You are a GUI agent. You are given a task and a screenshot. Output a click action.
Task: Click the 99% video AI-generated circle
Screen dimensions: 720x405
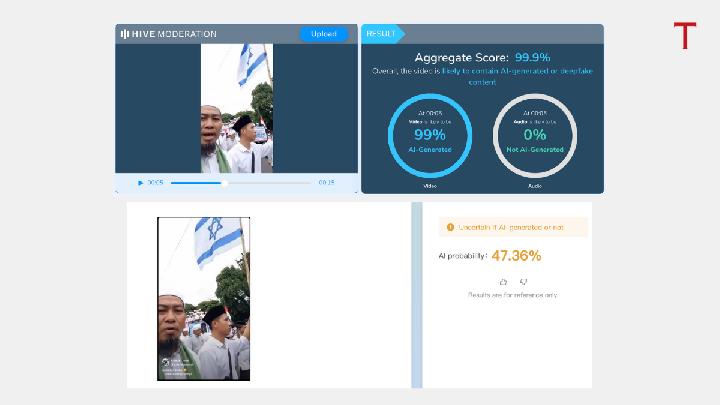[x=429, y=134]
